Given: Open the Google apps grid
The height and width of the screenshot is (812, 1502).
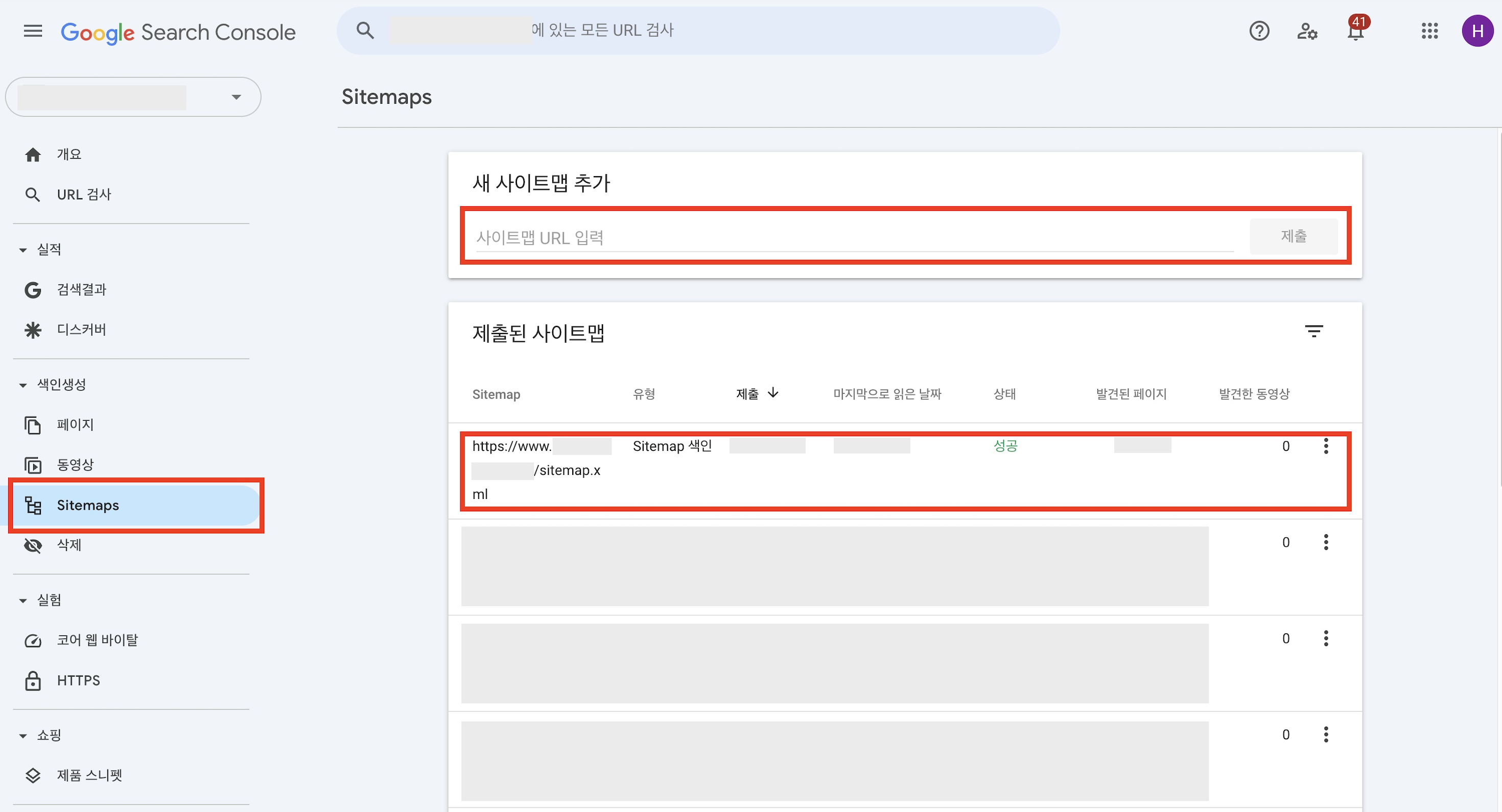Looking at the screenshot, I should pyautogui.click(x=1429, y=31).
